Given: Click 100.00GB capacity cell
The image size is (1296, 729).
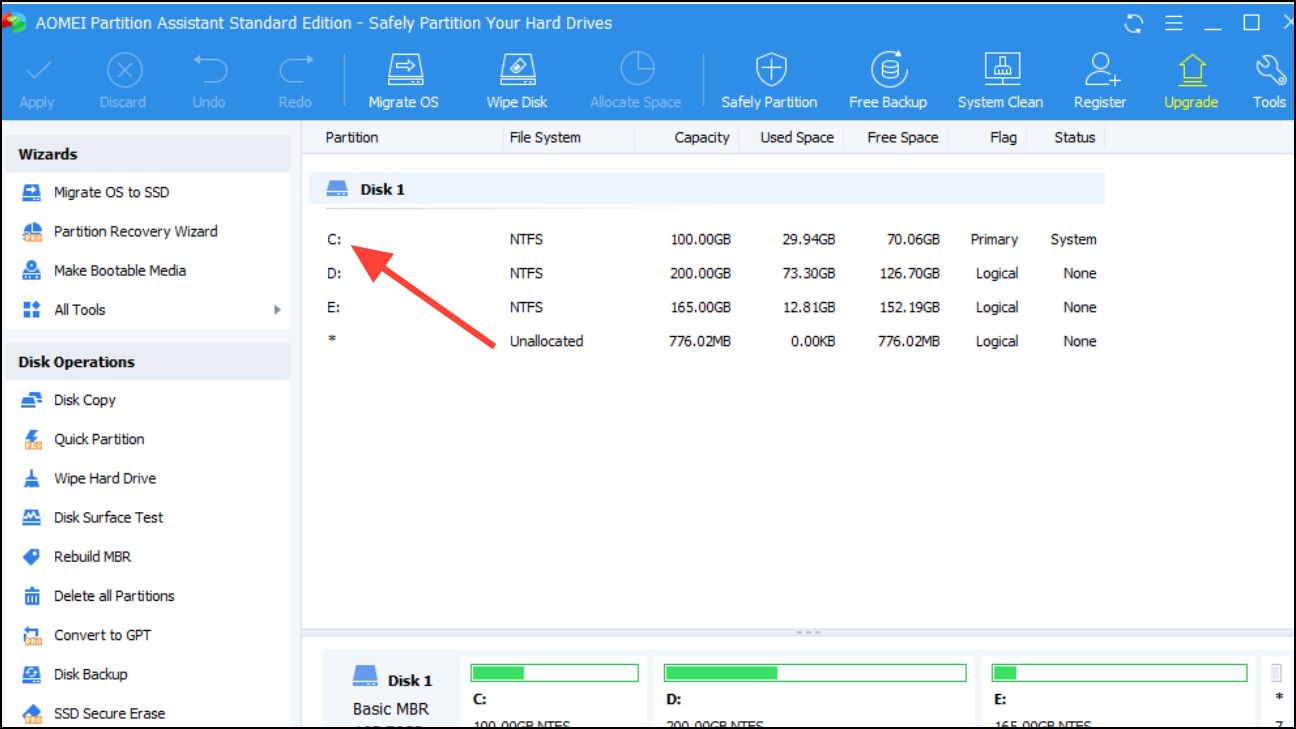Looking at the screenshot, I should click(x=700, y=239).
